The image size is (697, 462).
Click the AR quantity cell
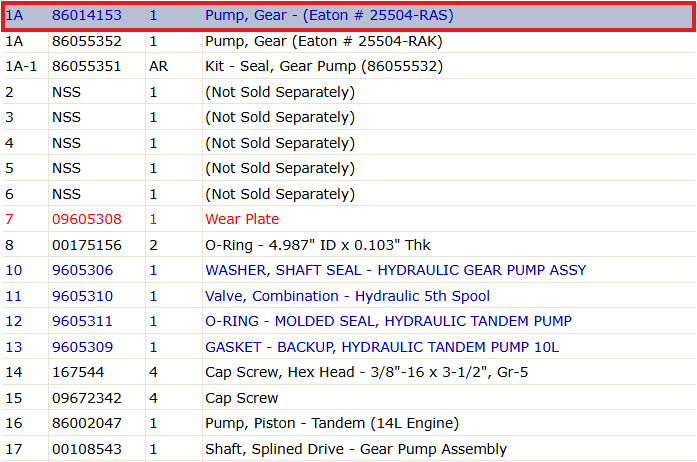pyautogui.click(x=159, y=67)
